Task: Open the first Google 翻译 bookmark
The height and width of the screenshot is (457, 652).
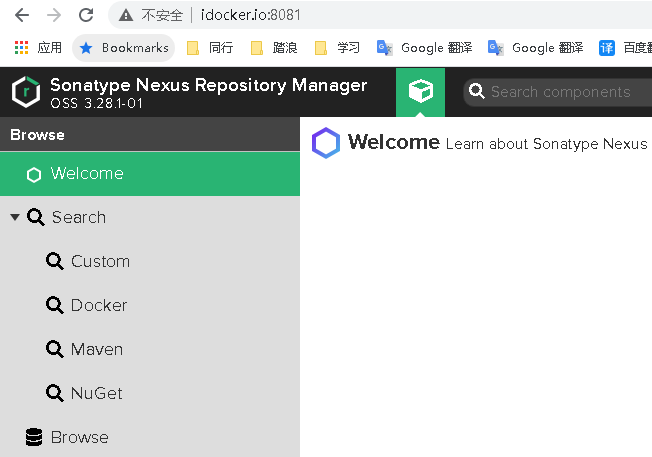Action: pos(425,48)
